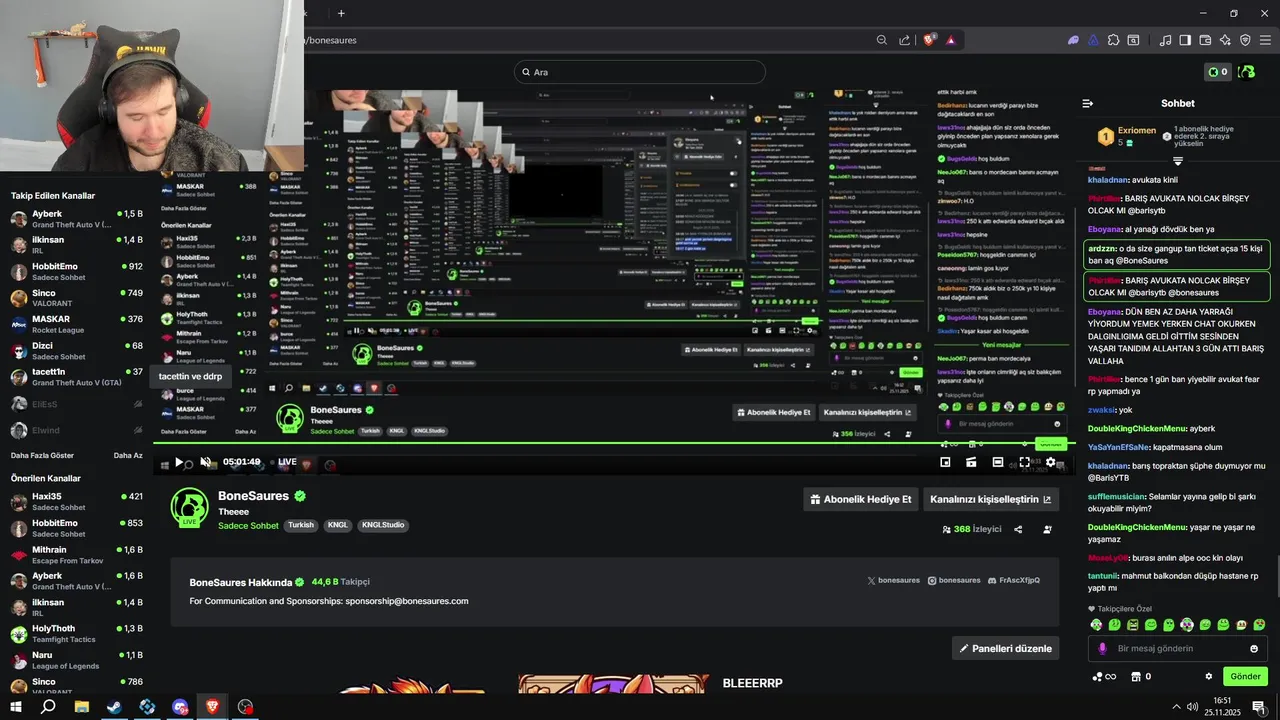Open the emoji picker in chat
Viewport: 1280px width, 720px height.
1254,648
